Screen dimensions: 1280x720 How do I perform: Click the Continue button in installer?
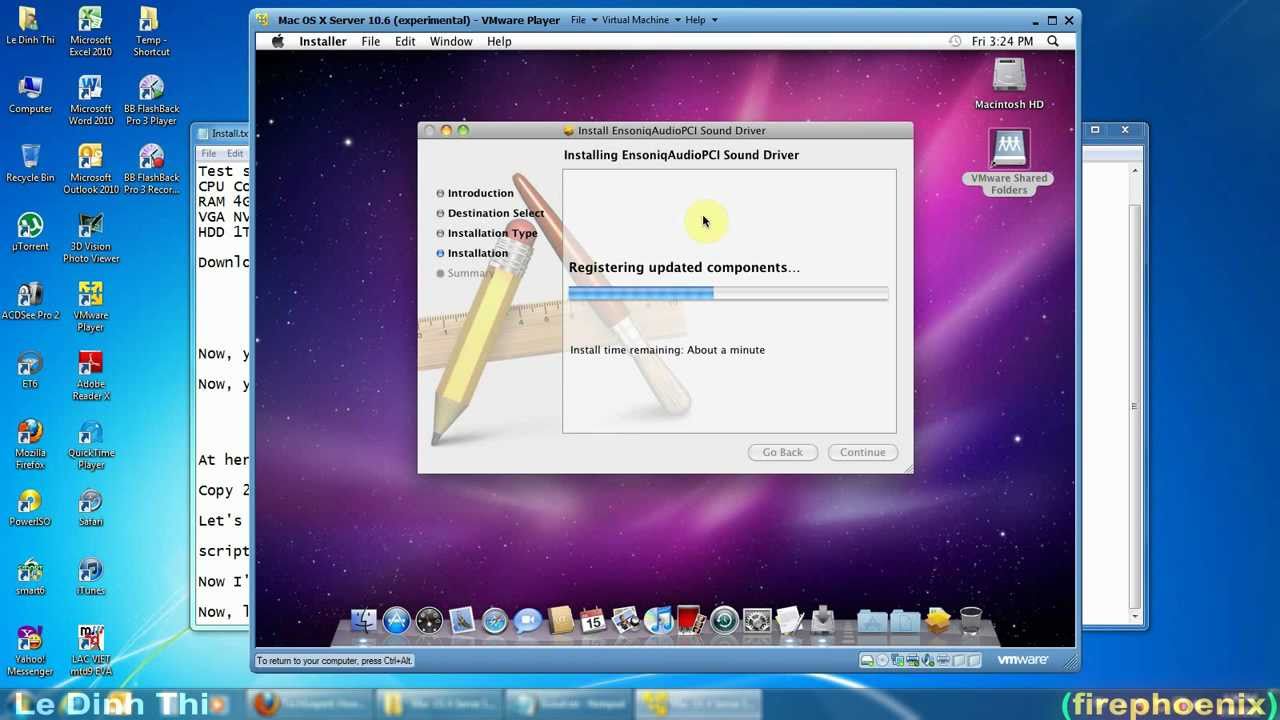tap(862, 452)
